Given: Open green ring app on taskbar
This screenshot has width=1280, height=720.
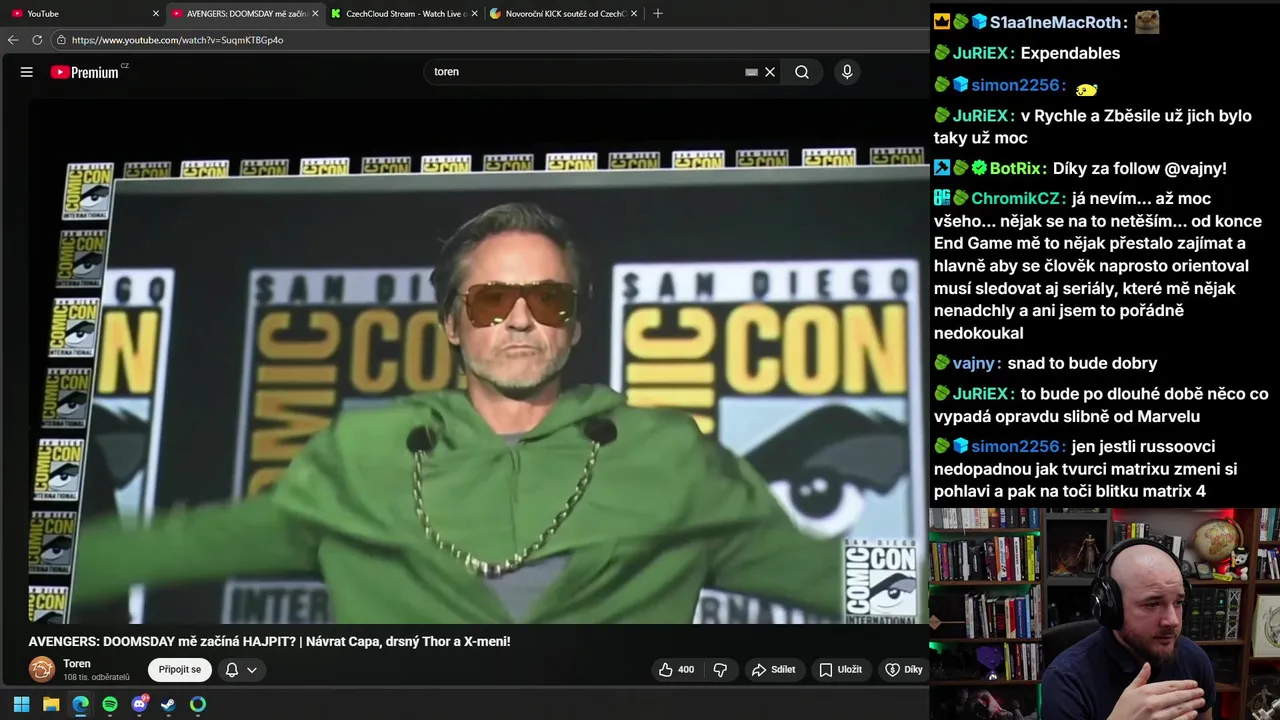Looking at the screenshot, I should [x=198, y=704].
